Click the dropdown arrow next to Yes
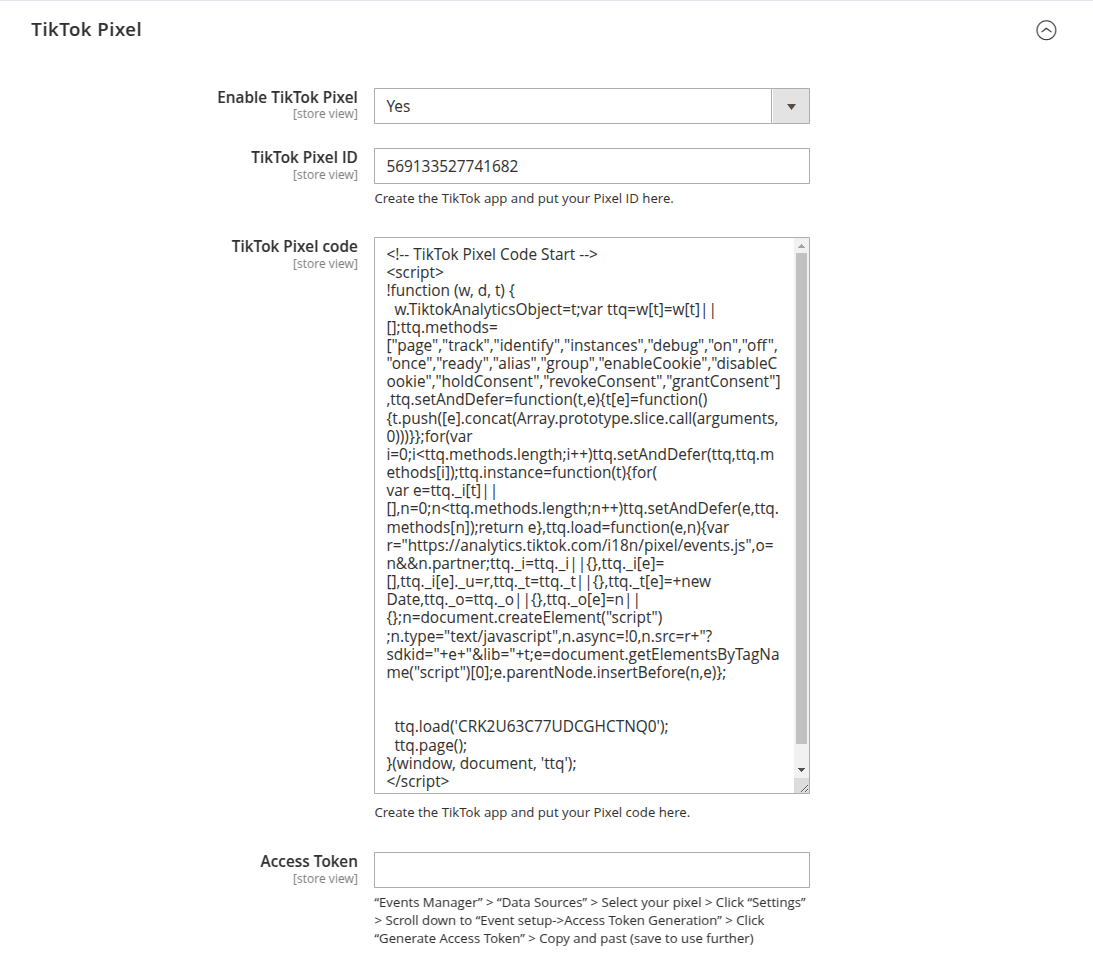Screen dimensions: 1093x967 pyautogui.click(x=791, y=106)
